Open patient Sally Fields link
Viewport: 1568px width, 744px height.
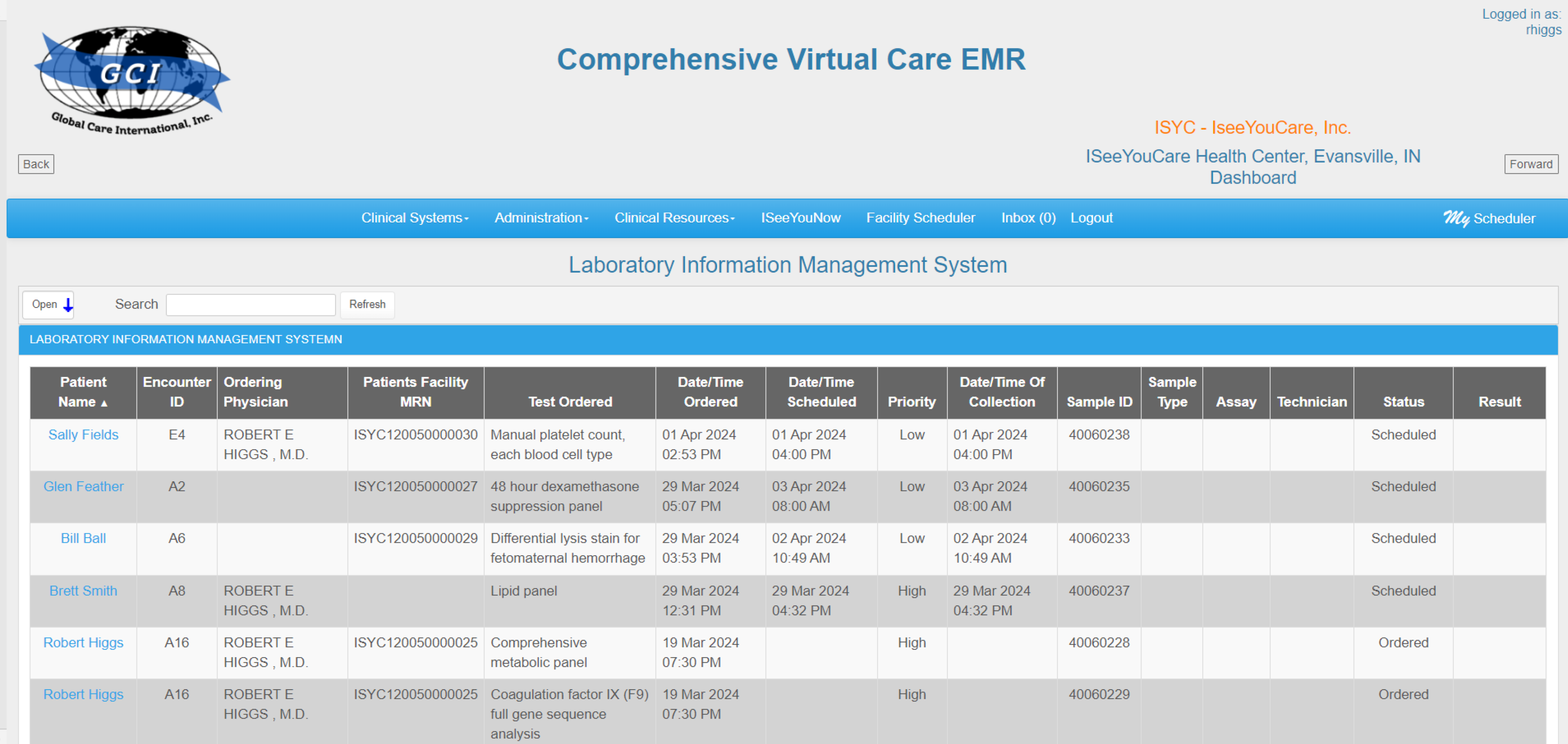tap(83, 435)
